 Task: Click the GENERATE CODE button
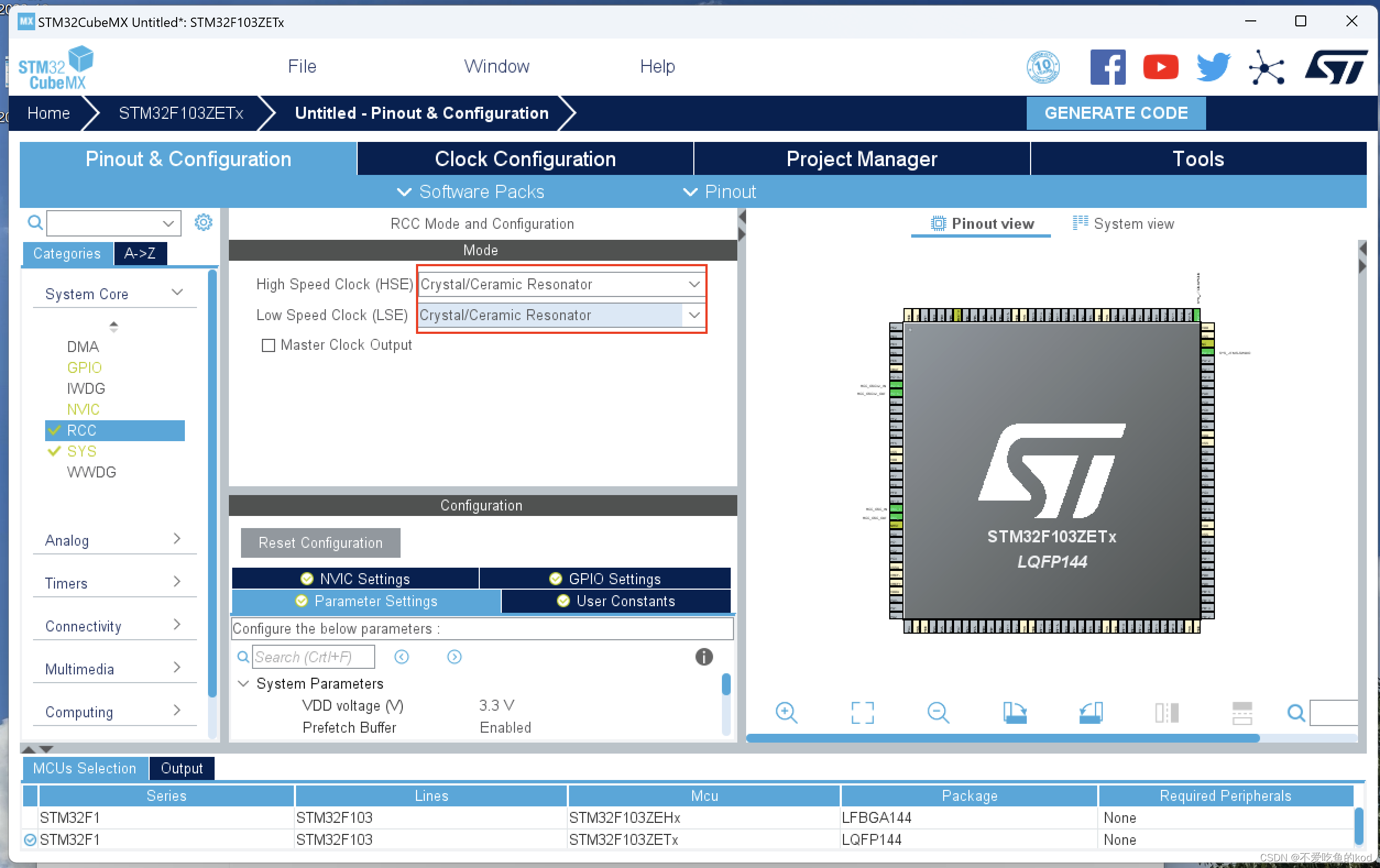point(1115,113)
